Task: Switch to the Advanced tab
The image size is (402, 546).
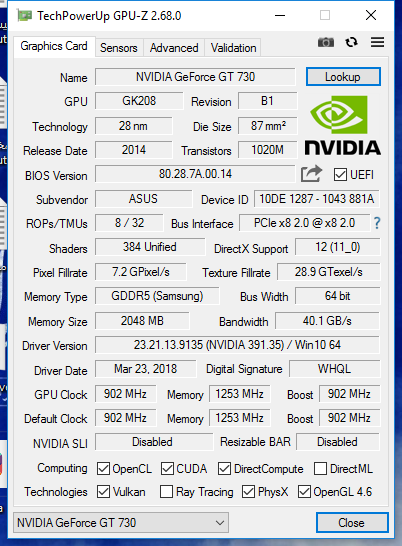Action: pyautogui.click(x=174, y=48)
